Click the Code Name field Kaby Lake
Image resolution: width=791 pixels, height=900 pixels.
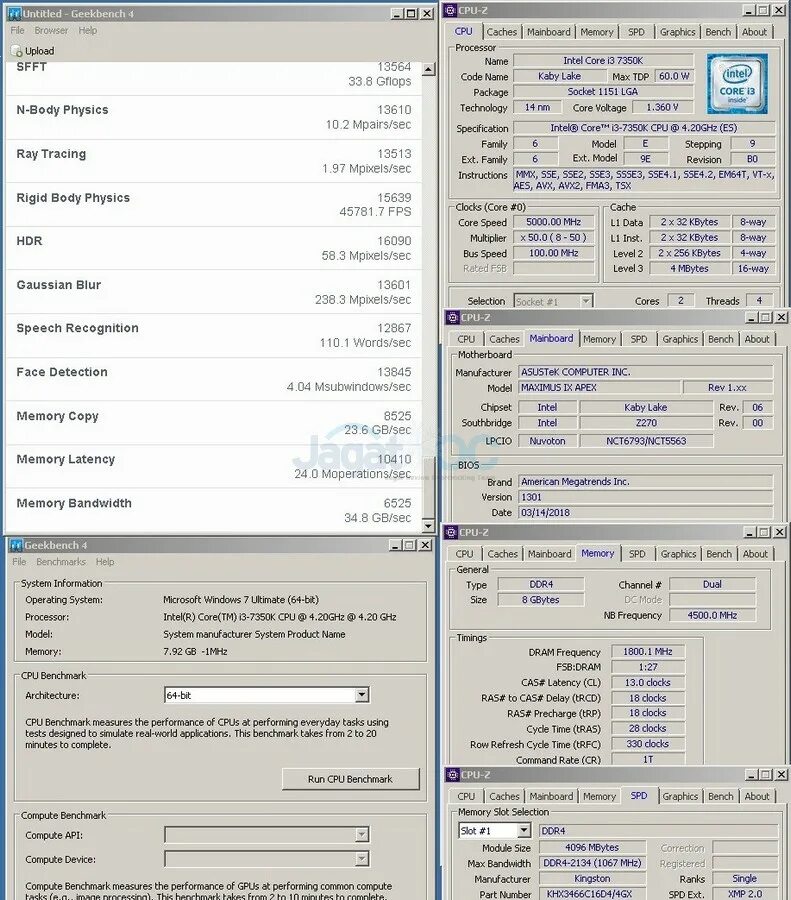[x=559, y=76]
